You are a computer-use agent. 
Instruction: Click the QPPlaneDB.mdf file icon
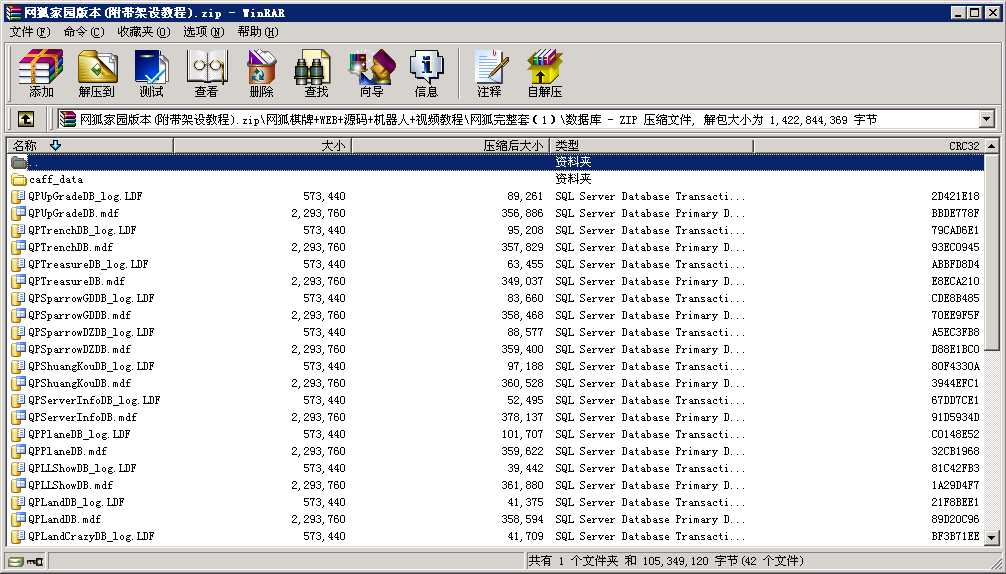click(19, 451)
